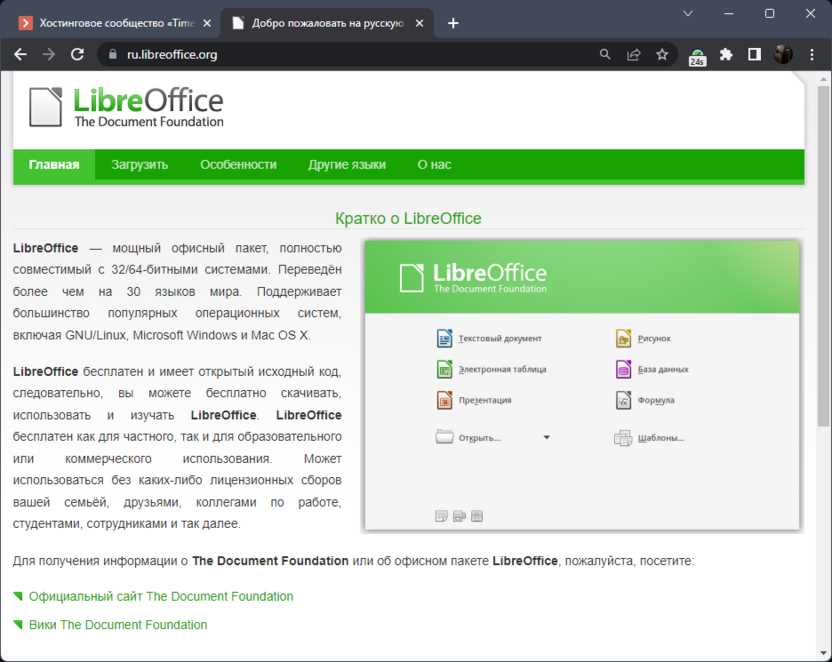The image size is (832, 662).
Task: Open the extension icon showing 24s badge
Action: pyautogui.click(x=697, y=57)
